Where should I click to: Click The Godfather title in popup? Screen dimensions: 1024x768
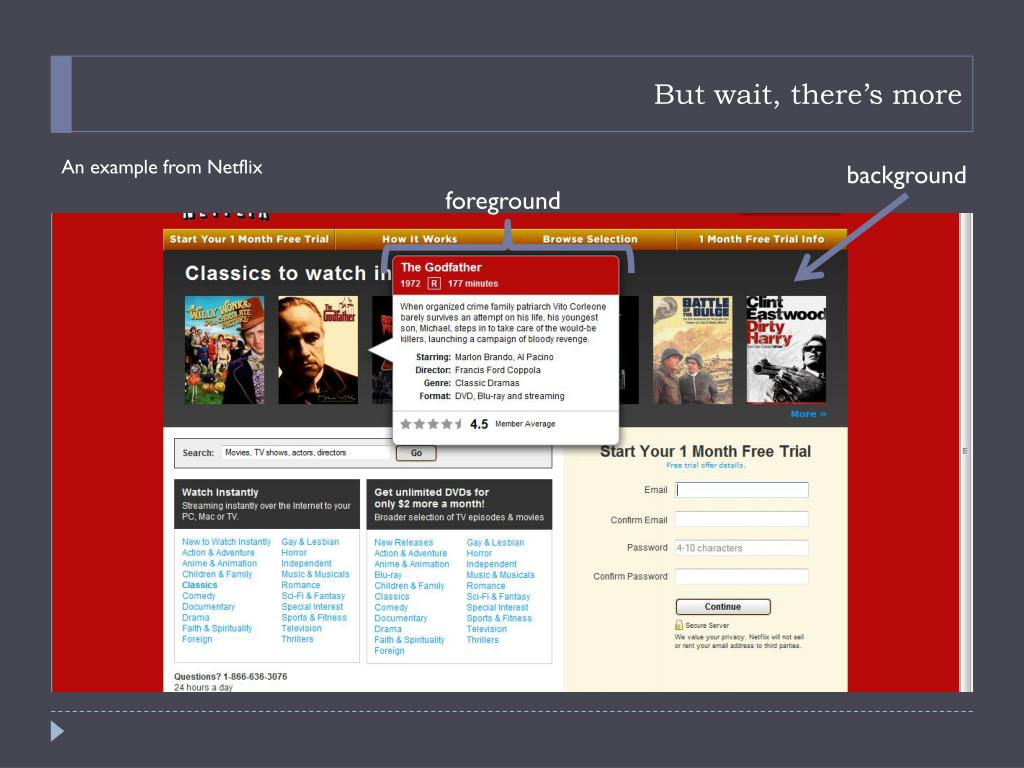tap(441, 267)
